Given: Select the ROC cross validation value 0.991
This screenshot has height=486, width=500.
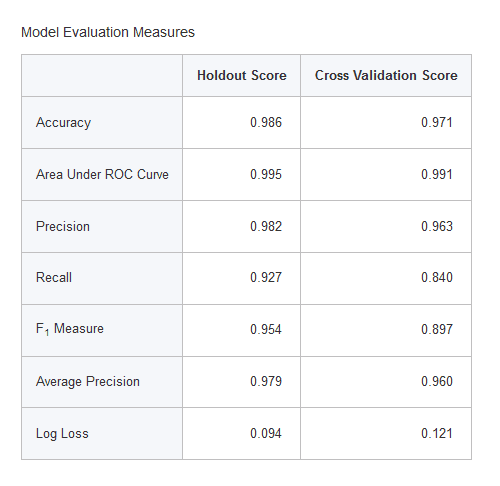Looking at the screenshot, I should point(437,174).
